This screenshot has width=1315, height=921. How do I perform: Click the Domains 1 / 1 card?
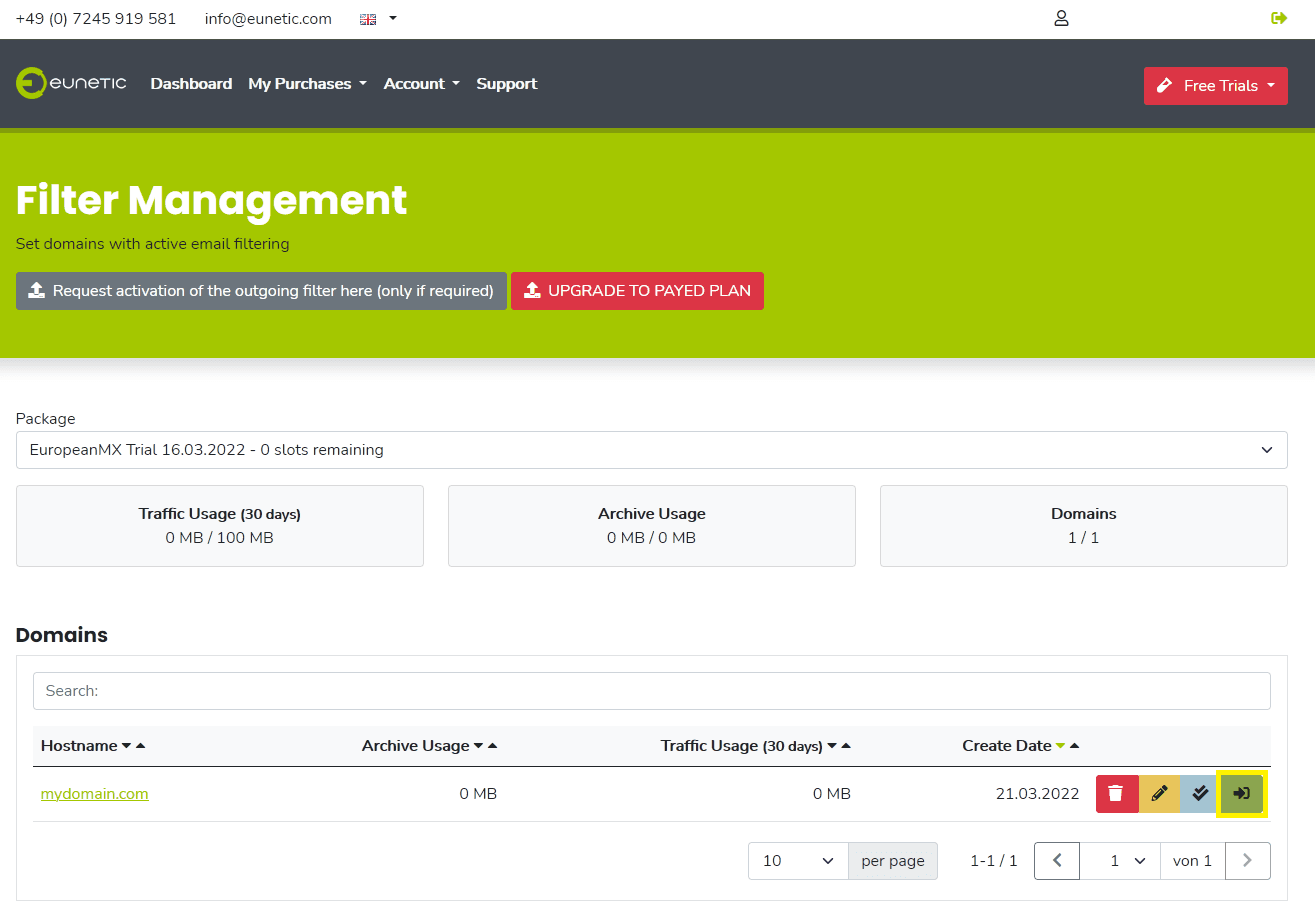point(1084,526)
